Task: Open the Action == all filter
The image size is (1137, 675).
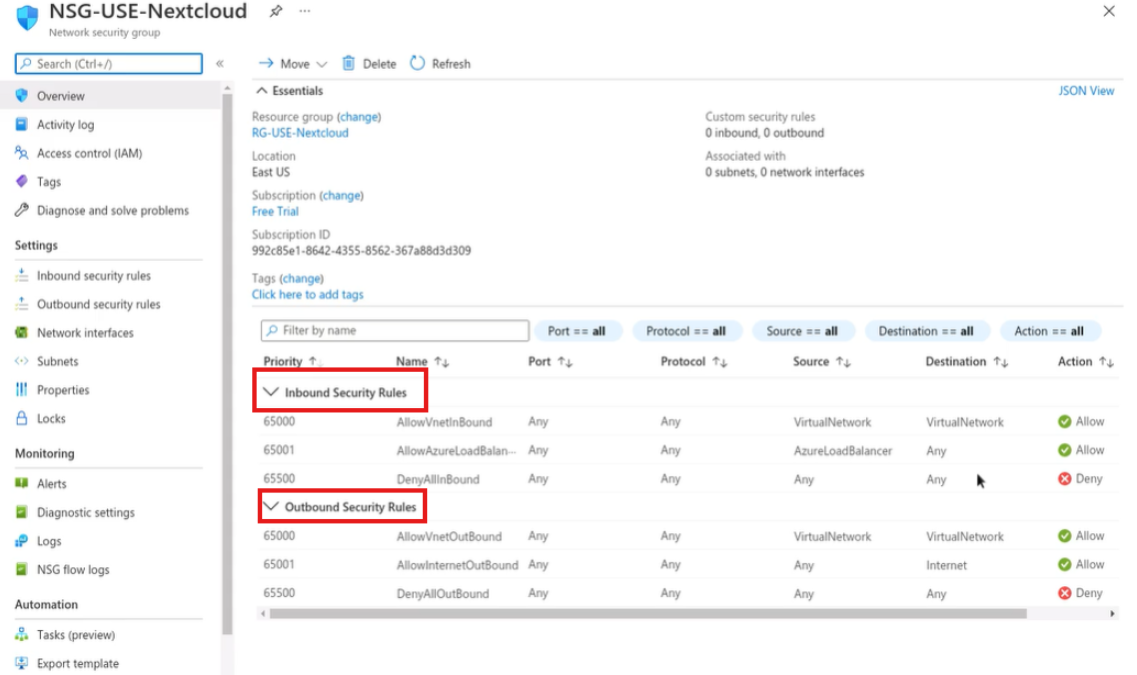Action: (1049, 331)
